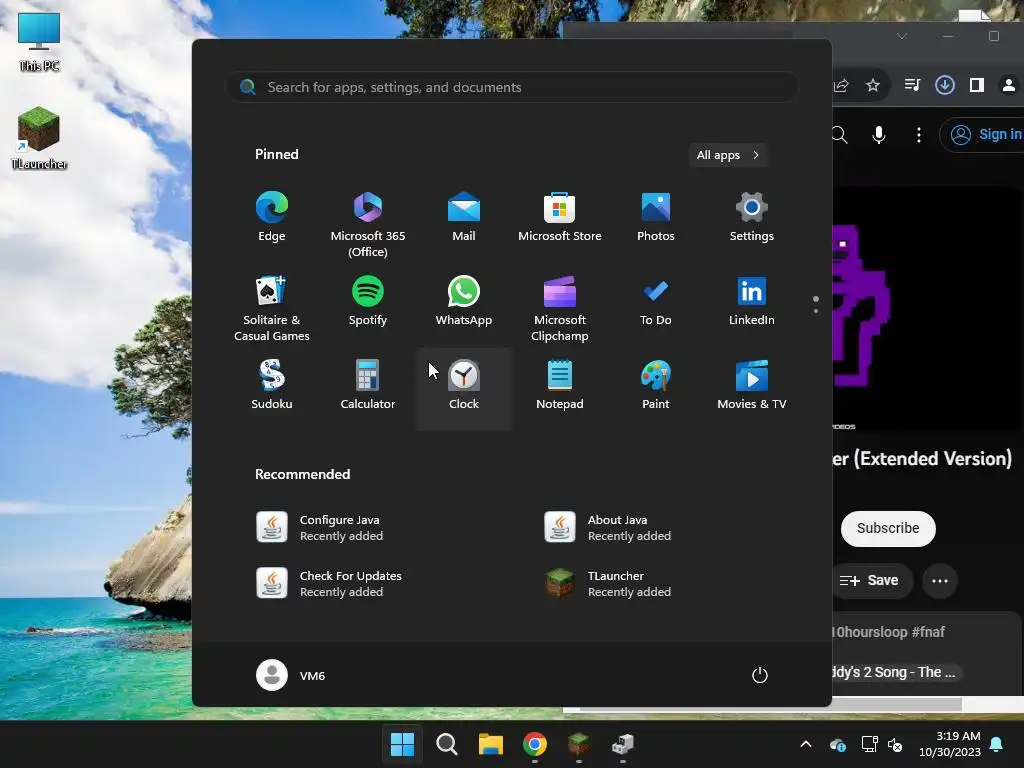Open File Explorer from the taskbar
1024x768 pixels.
coord(490,744)
